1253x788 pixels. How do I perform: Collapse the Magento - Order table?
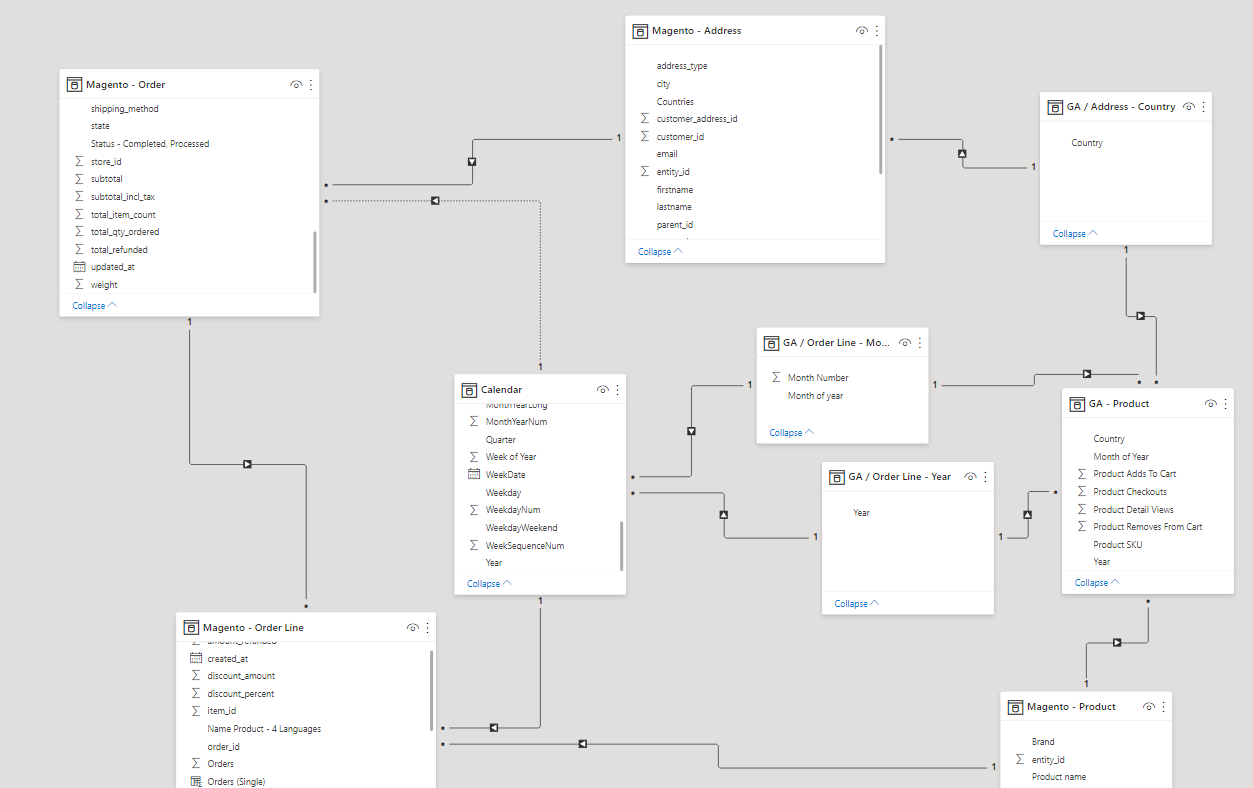pyautogui.click(x=95, y=305)
